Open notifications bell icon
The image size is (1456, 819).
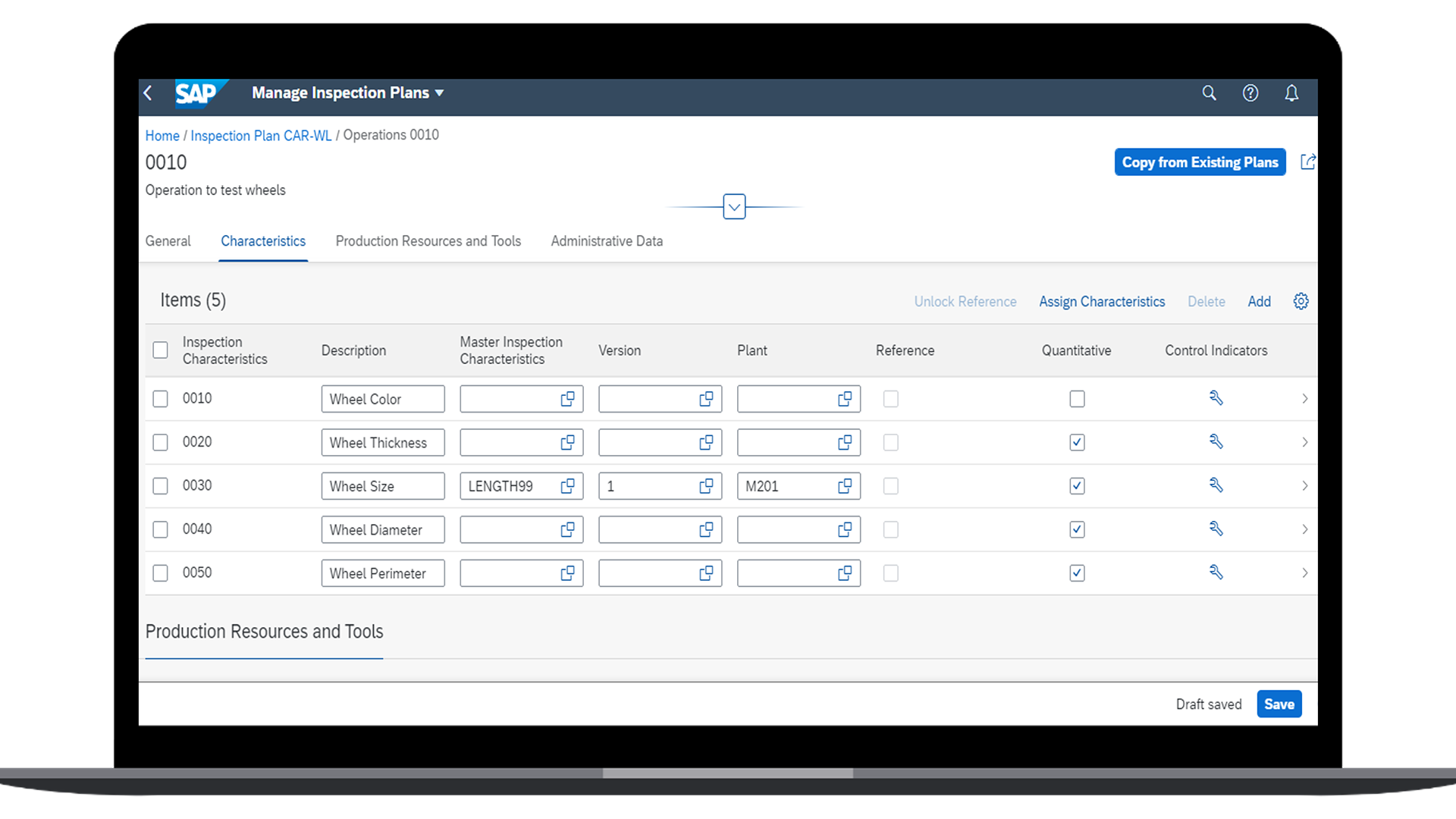(1291, 93)
